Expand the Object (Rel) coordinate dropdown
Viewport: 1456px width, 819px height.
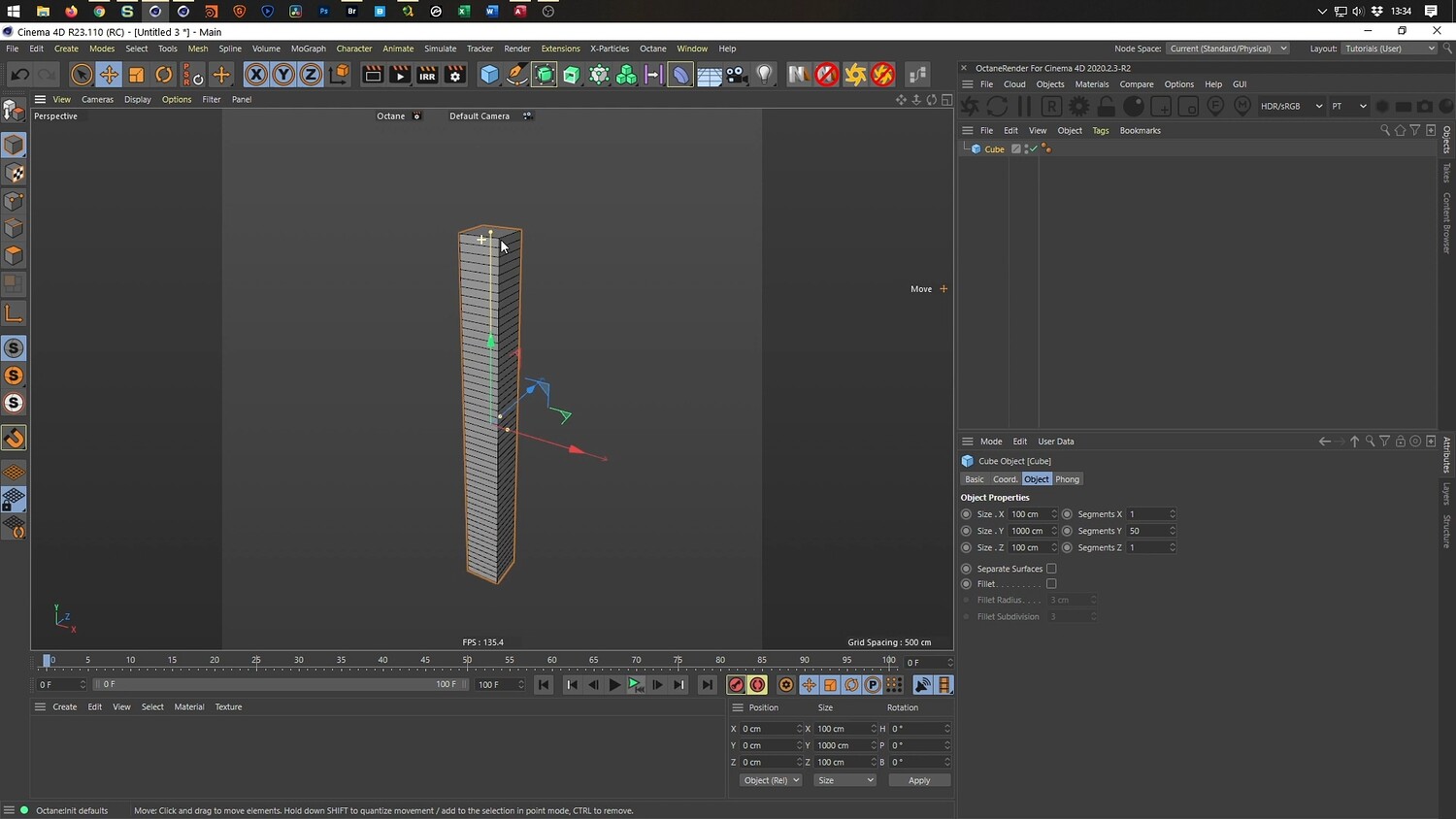click(771, 780)
